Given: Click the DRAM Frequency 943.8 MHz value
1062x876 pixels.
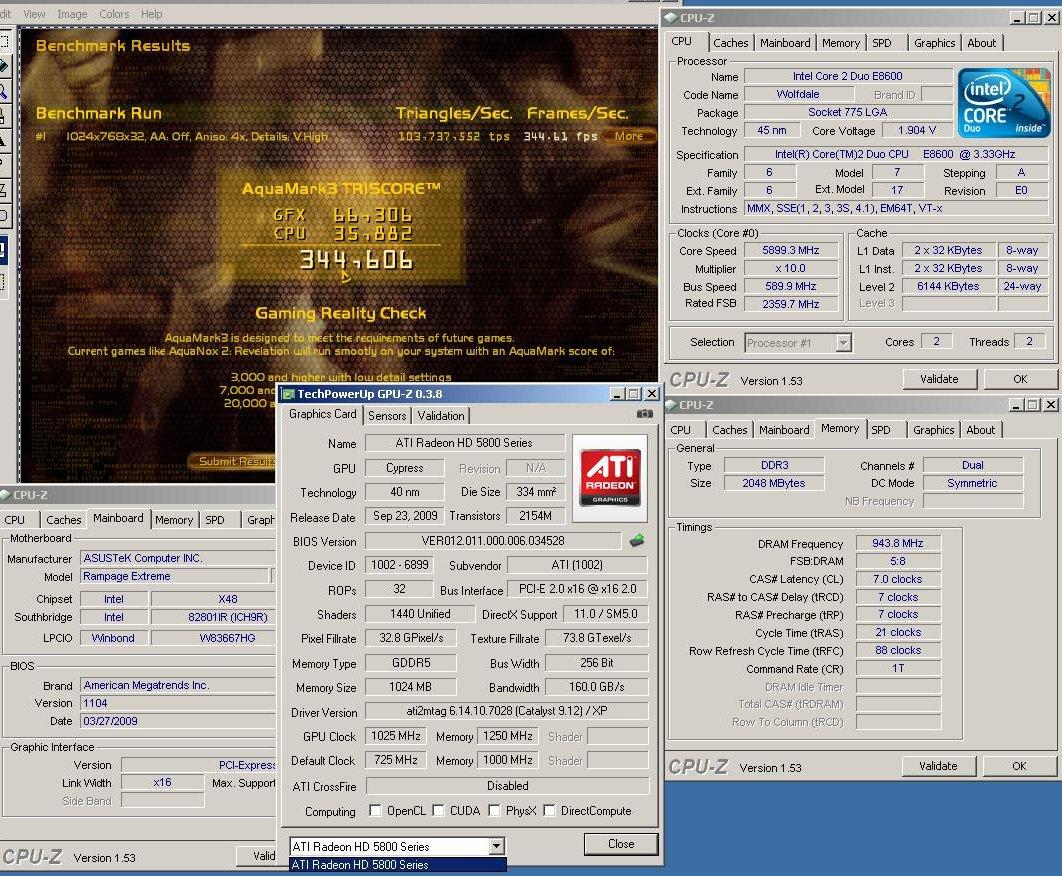Looking at the screenshot, I should (x=897, y=543).
